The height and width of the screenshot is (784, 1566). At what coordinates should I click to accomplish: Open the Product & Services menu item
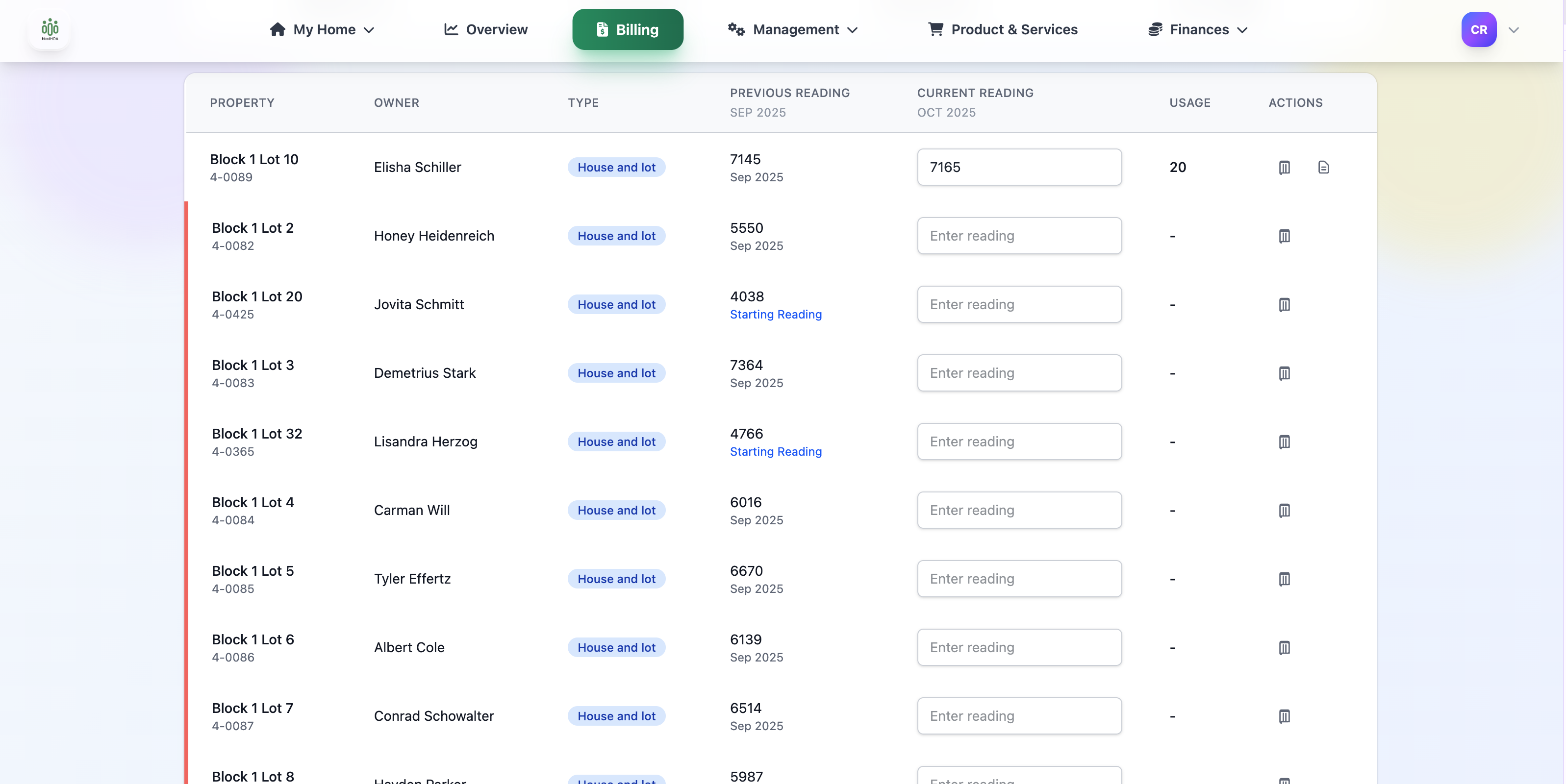click(1003, 29)
